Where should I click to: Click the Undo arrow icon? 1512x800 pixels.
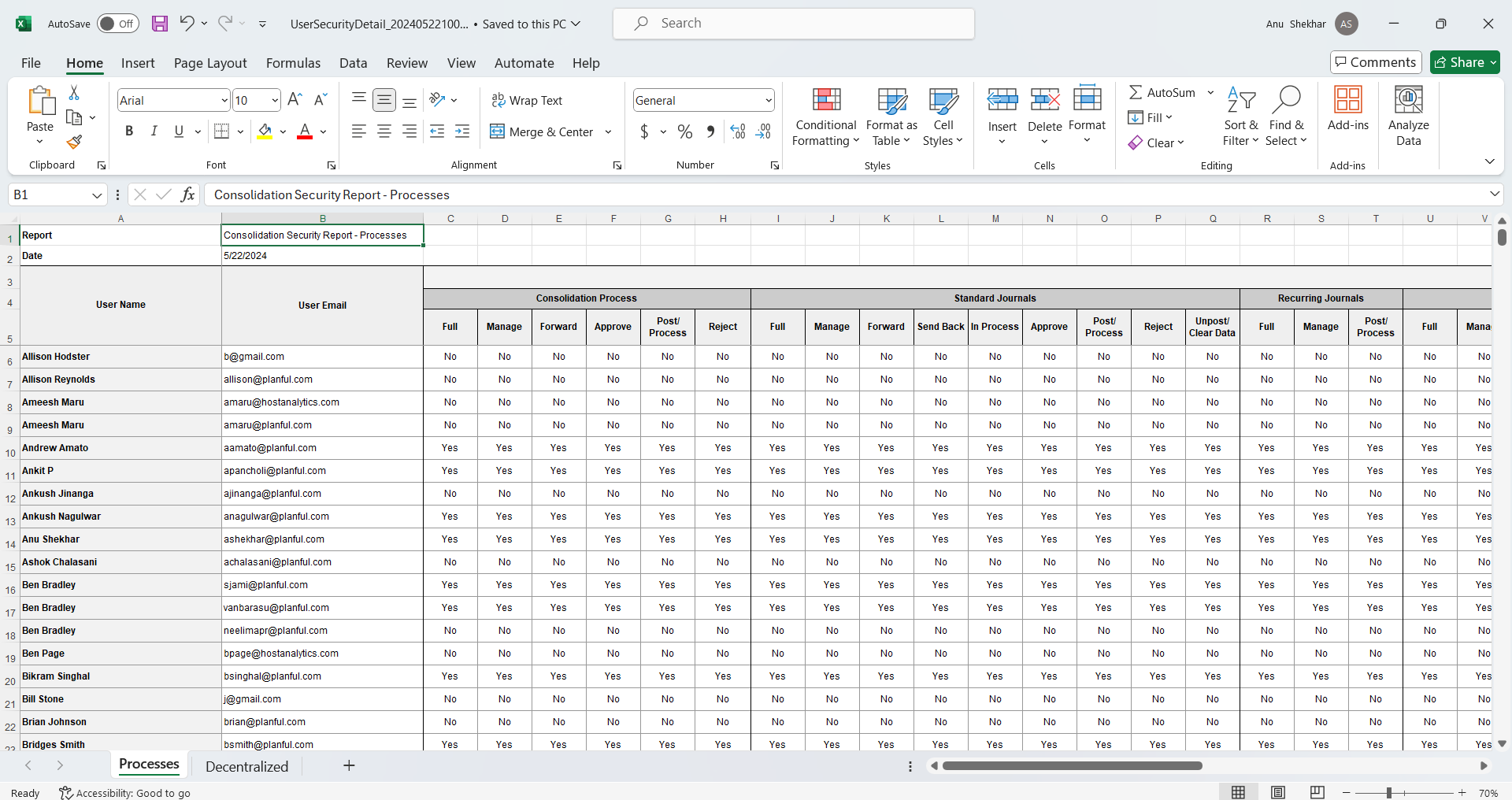(x=187, y=23)
